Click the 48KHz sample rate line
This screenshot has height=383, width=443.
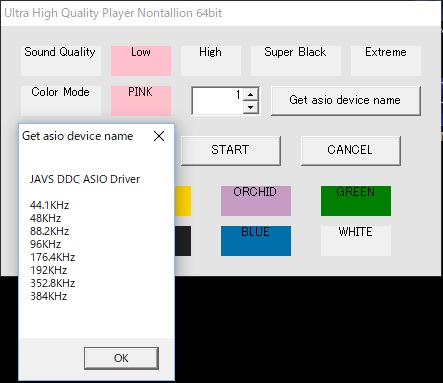coord(45,218)
